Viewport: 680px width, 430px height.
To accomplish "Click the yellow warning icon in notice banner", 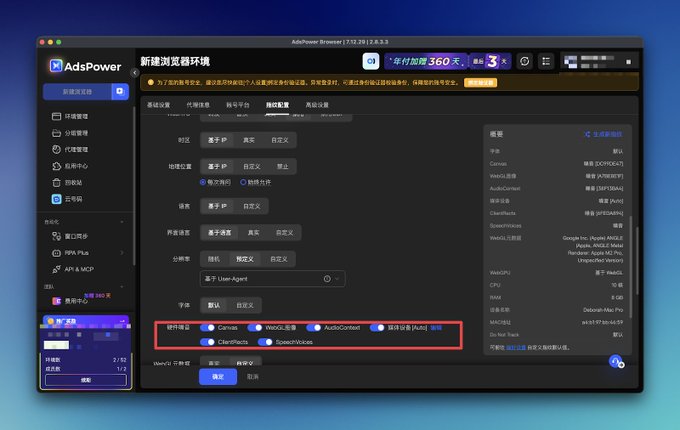I will tap(150, 82).
